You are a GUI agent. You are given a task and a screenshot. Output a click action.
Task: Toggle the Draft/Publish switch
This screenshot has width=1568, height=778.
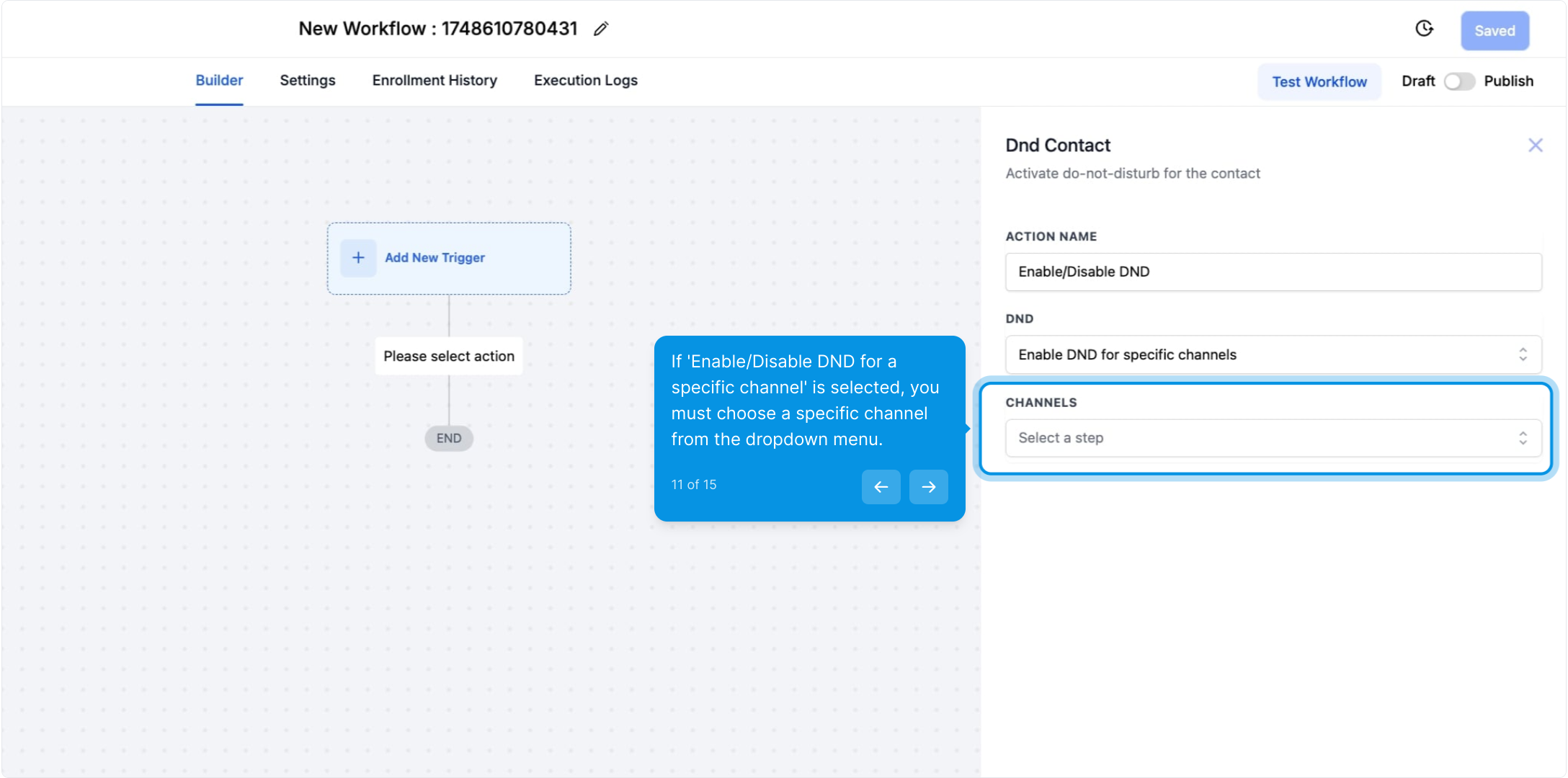coord(1459,81)
